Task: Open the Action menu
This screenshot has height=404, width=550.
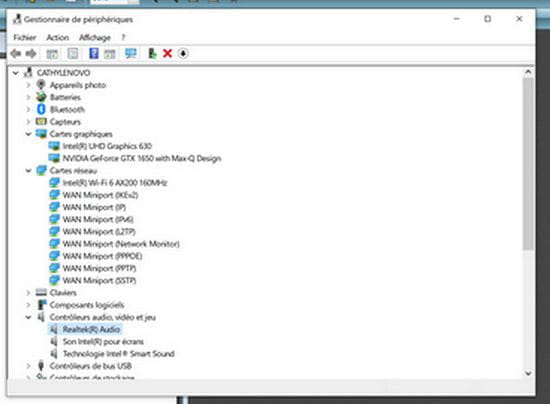Action: [x=58, y=37]
